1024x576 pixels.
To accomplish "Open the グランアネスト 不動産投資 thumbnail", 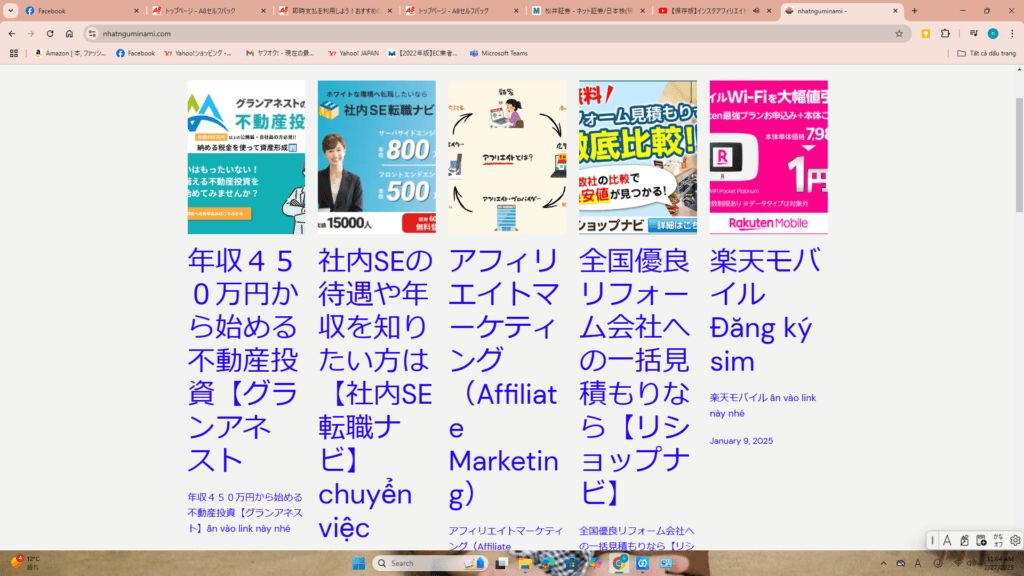I will (x=246, y=157).
